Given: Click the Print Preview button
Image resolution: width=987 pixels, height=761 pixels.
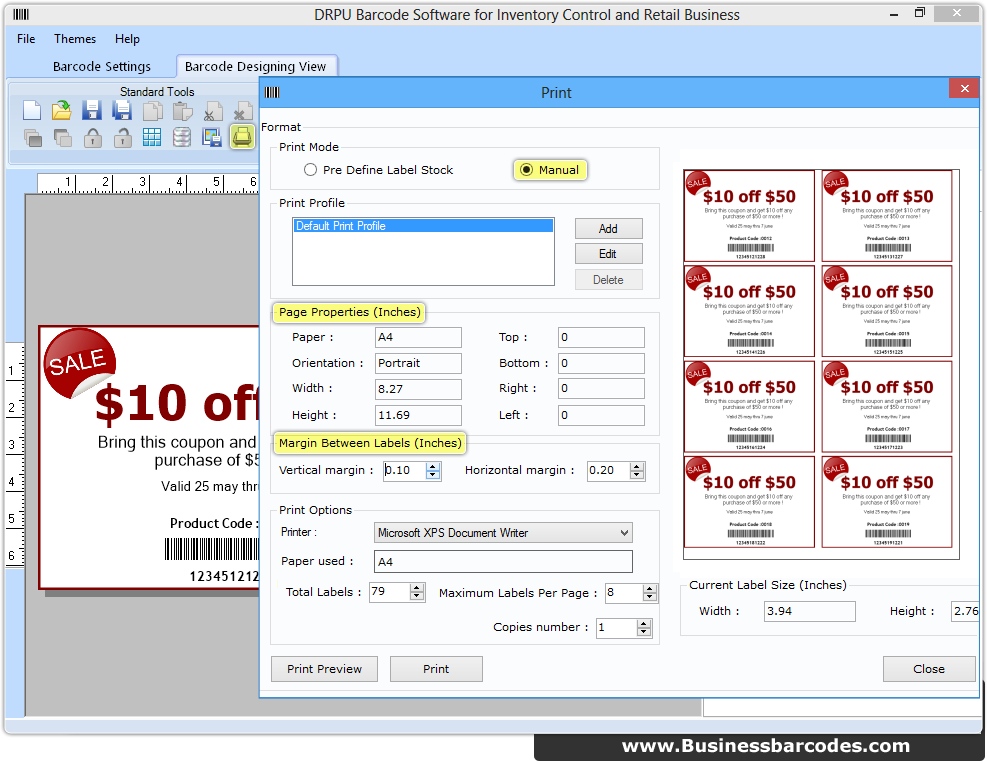Looking at the screenshot, I should pos(324,669).
